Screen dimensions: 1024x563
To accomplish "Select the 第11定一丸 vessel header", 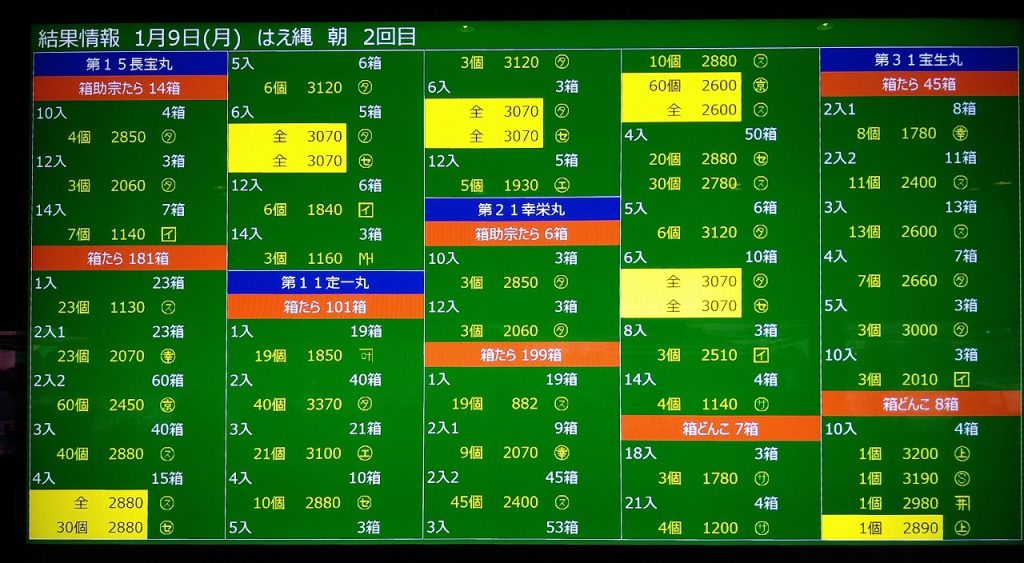I will 325,283.
